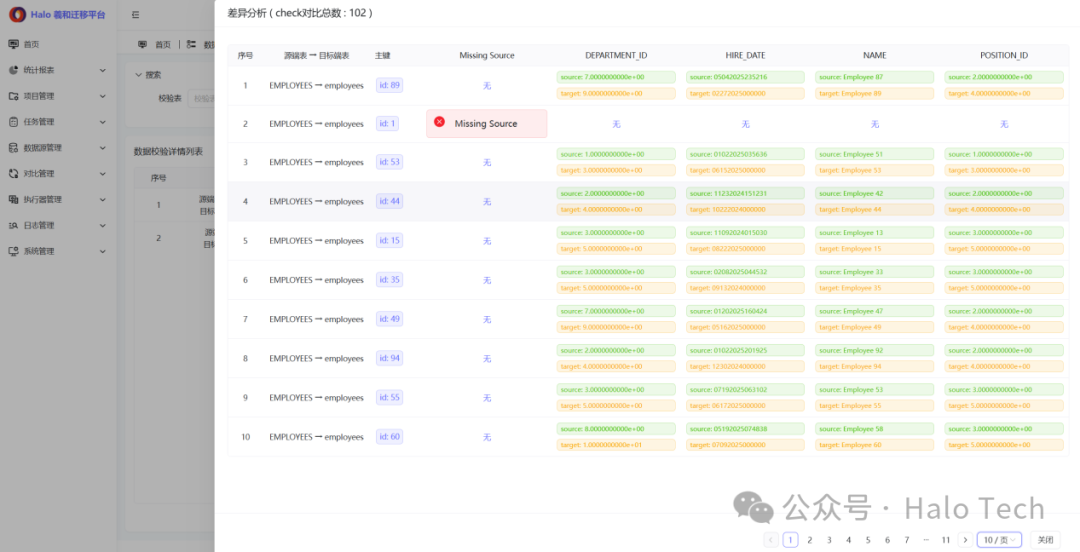Click the HIRE_DATE column header
The width and height of the screenshot is (1080, 552).
[x=745, y=55]
